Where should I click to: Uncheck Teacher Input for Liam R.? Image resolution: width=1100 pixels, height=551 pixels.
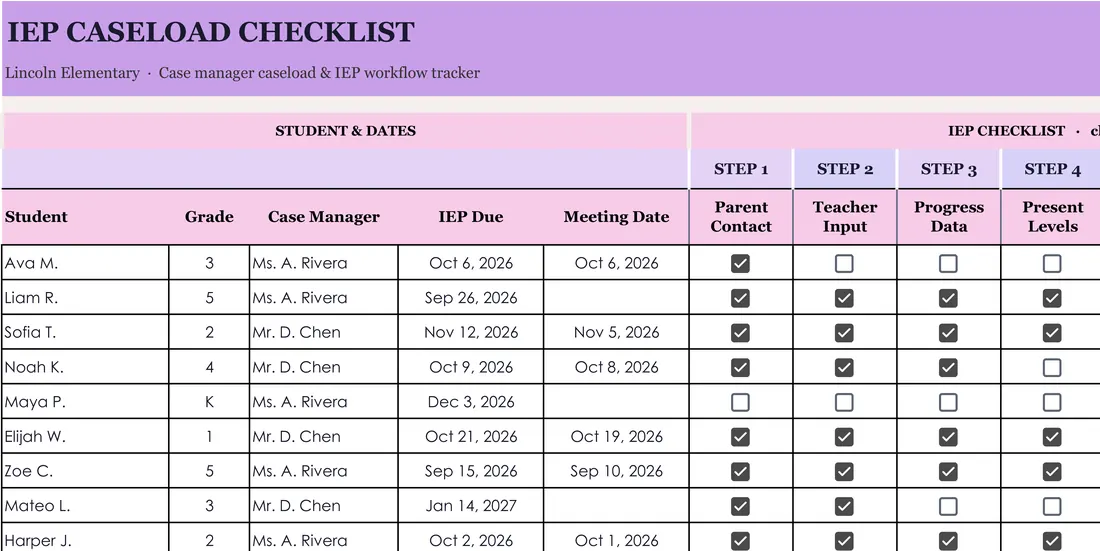(844, 298)
